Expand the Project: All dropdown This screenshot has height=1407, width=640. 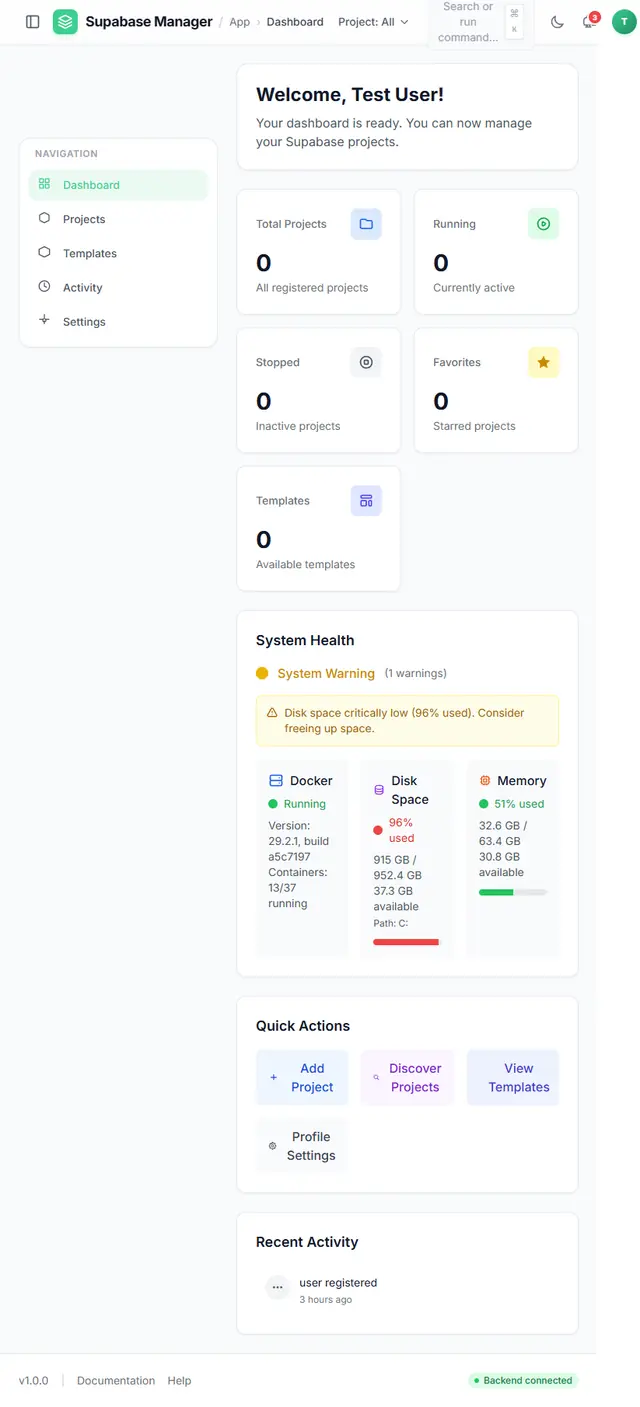coord(373,22)
